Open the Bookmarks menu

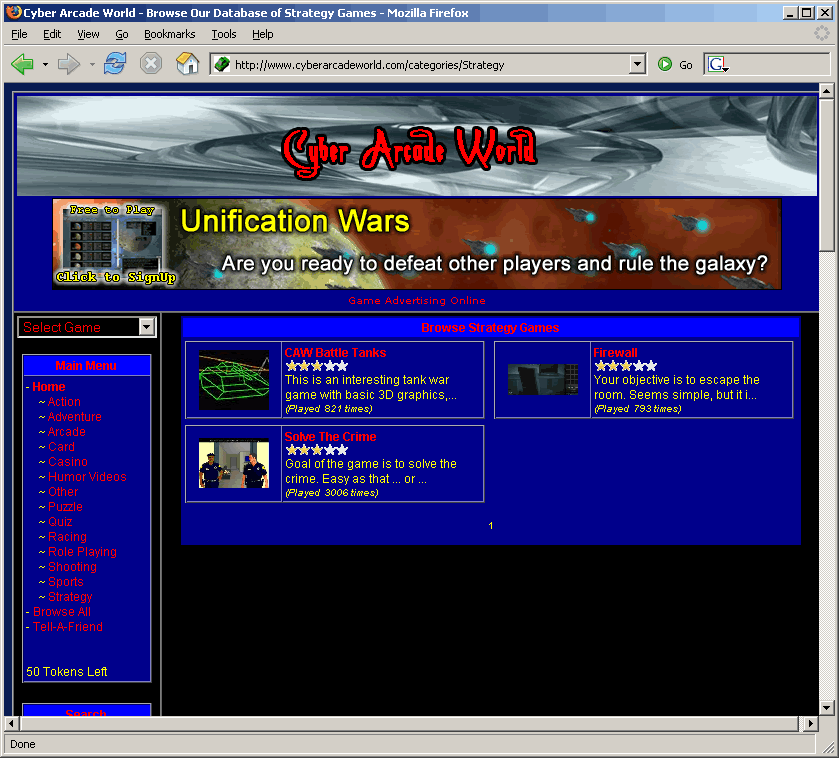coord(169,34)
